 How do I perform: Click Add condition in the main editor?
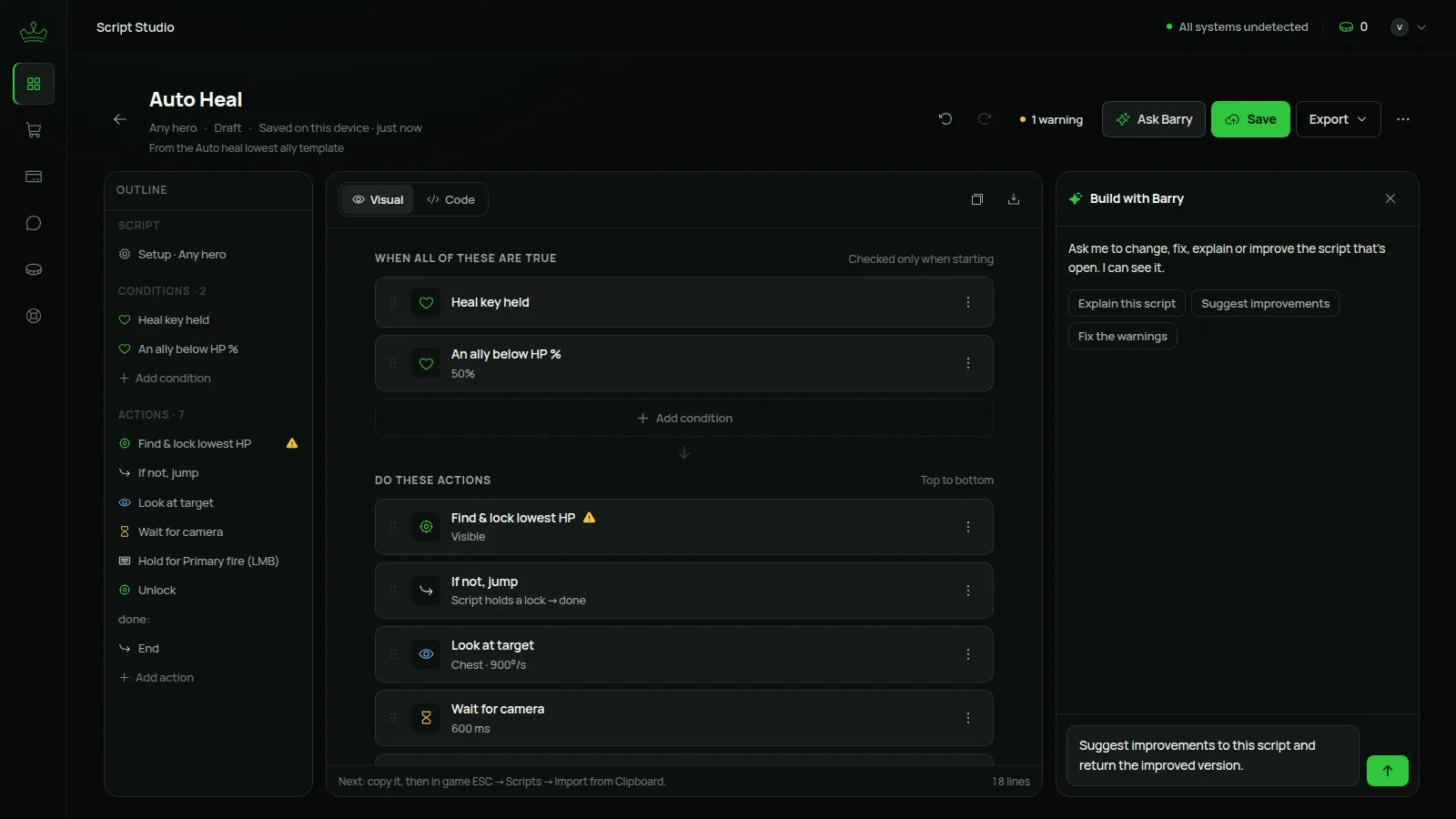tap(684, 419)
